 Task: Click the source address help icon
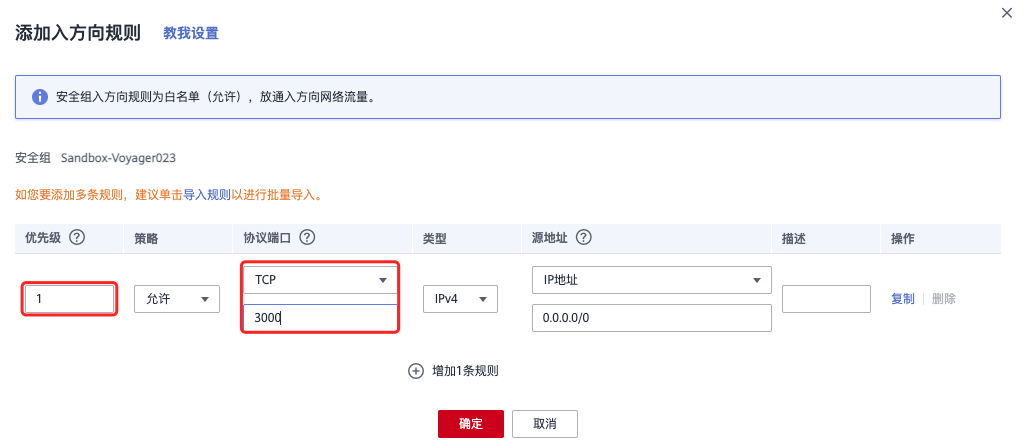tap(584, 238)
